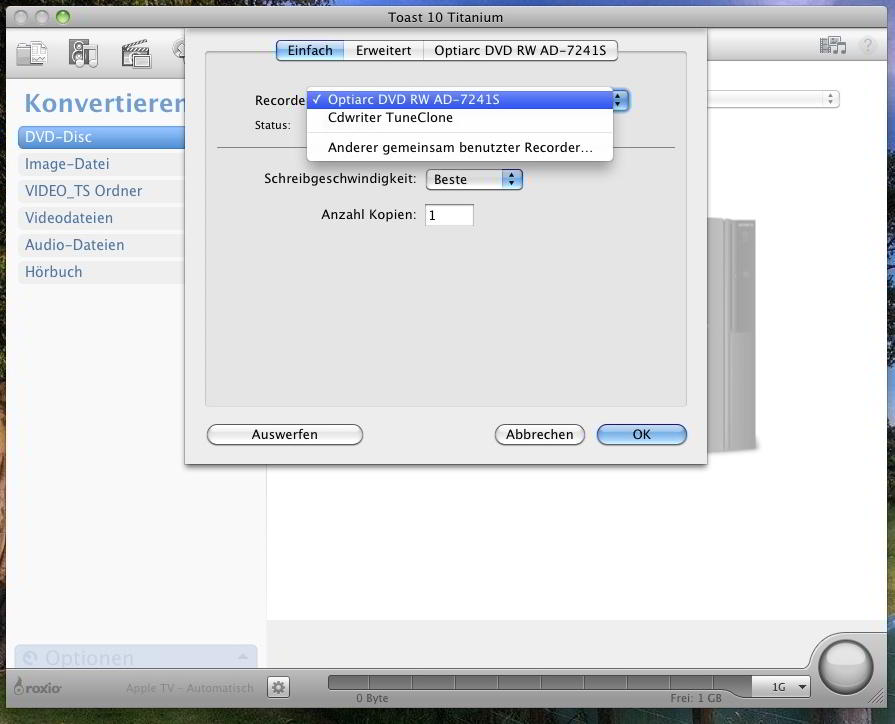
Task: Choose Optiarc DVD RW AD-7241S in recorder list
Action: pyautogui.click(x=460, y=99)
